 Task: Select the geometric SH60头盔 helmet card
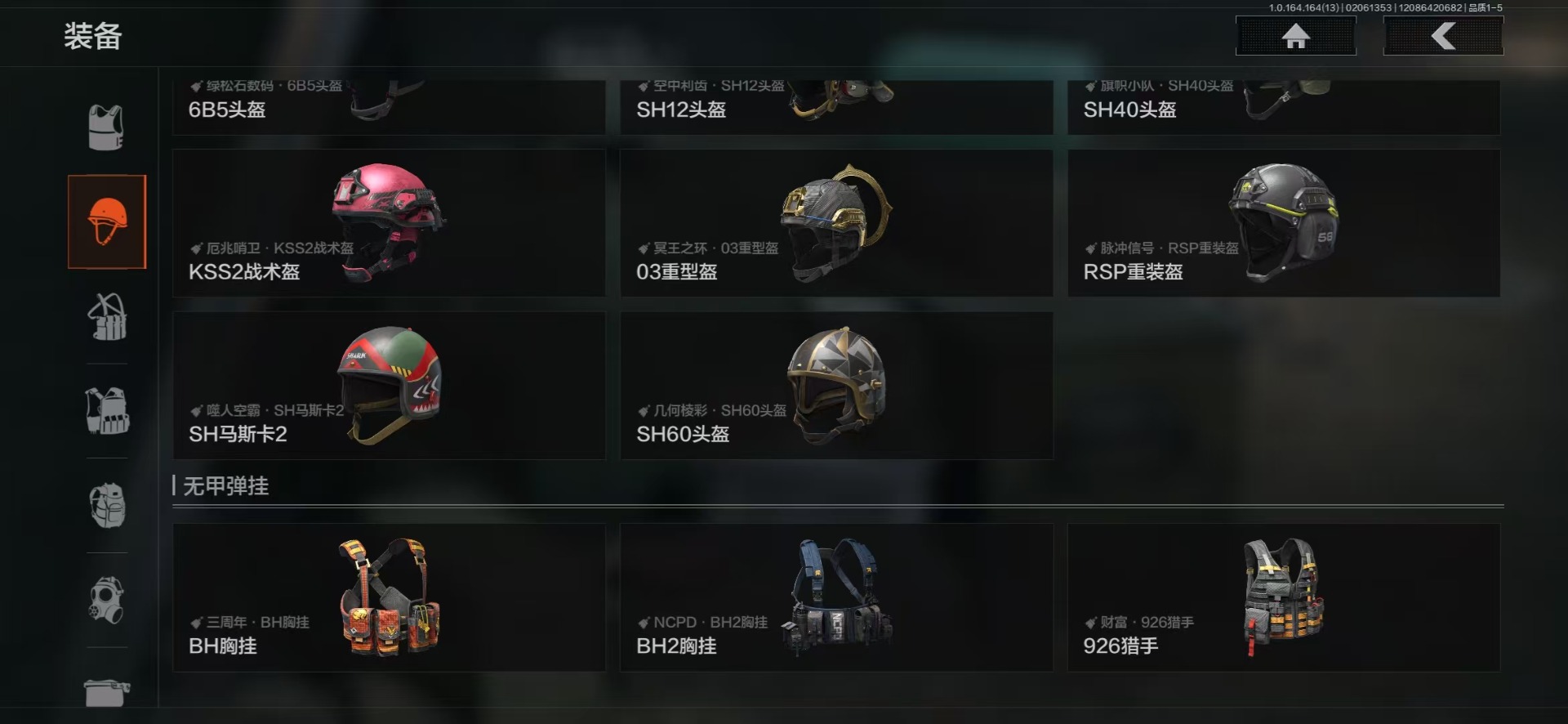(836, 386)
